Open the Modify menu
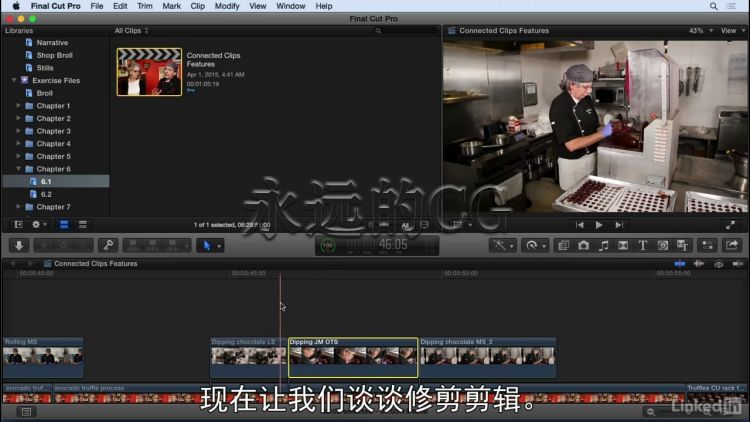750x422 pixels. [227, 6]
